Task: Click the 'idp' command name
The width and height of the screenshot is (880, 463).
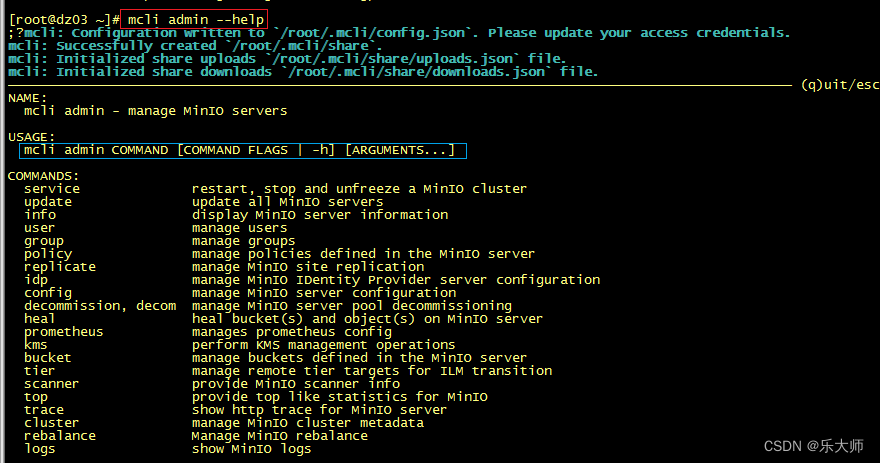Action: [x=36, y=280]
